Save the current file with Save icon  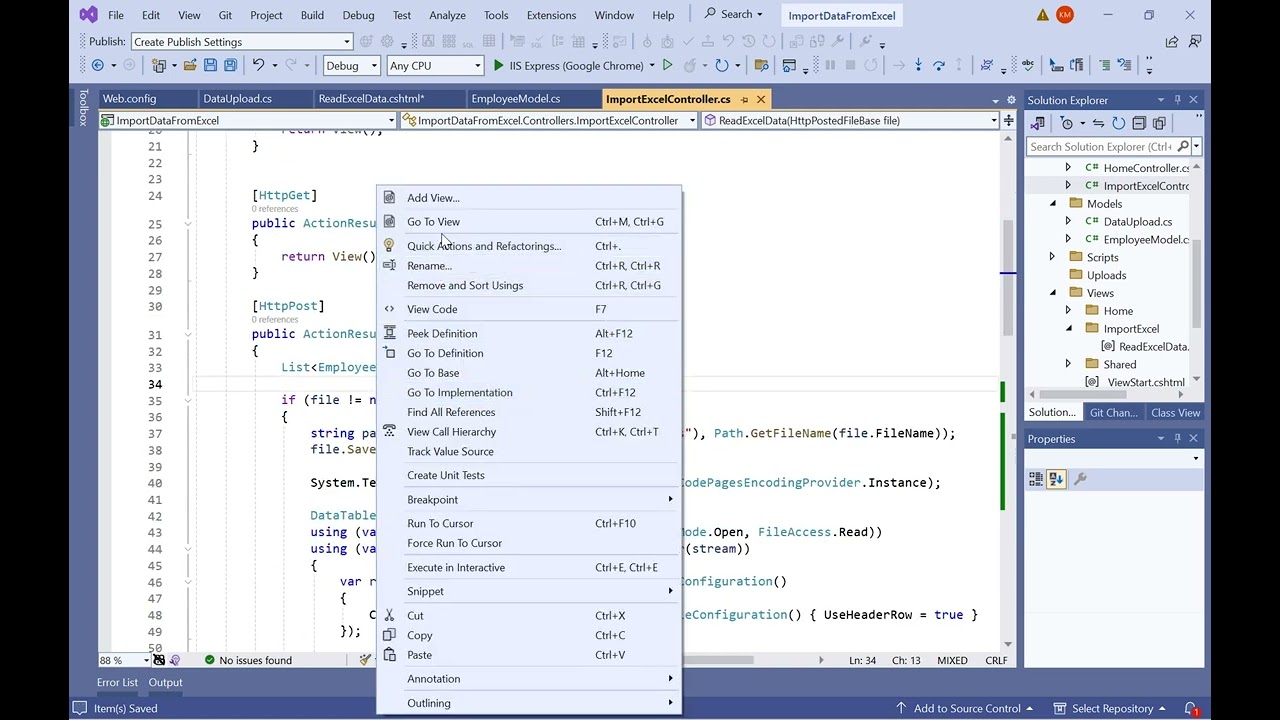[x=210, y=65]
